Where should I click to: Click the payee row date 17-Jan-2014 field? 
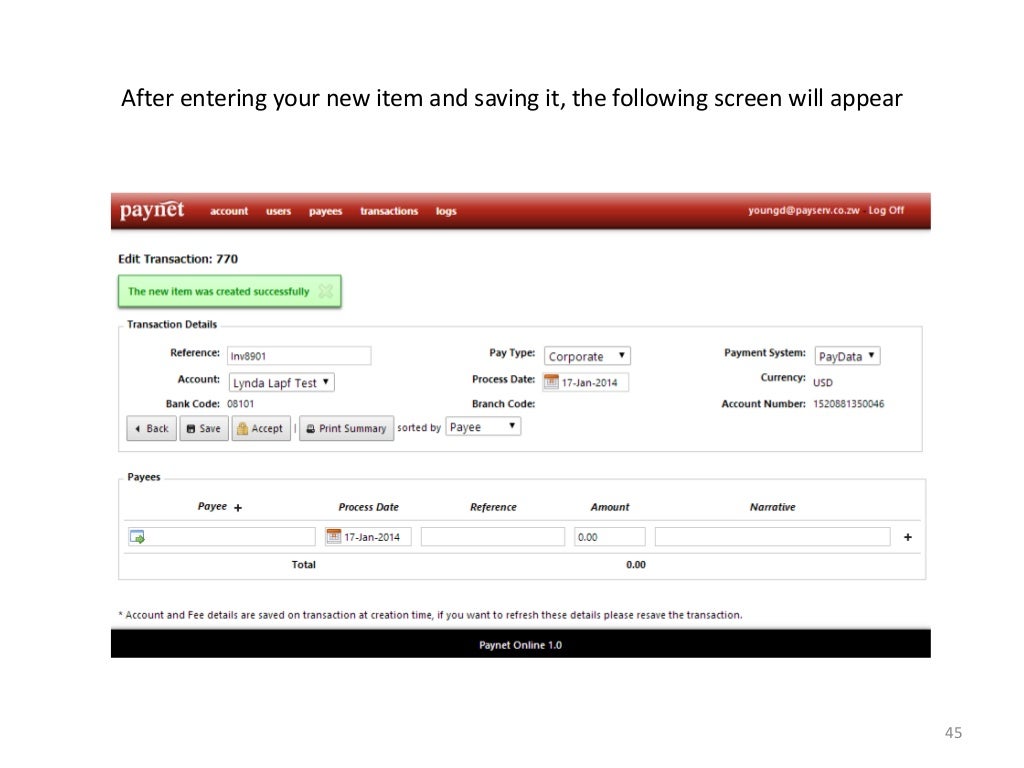pos(368,537)
